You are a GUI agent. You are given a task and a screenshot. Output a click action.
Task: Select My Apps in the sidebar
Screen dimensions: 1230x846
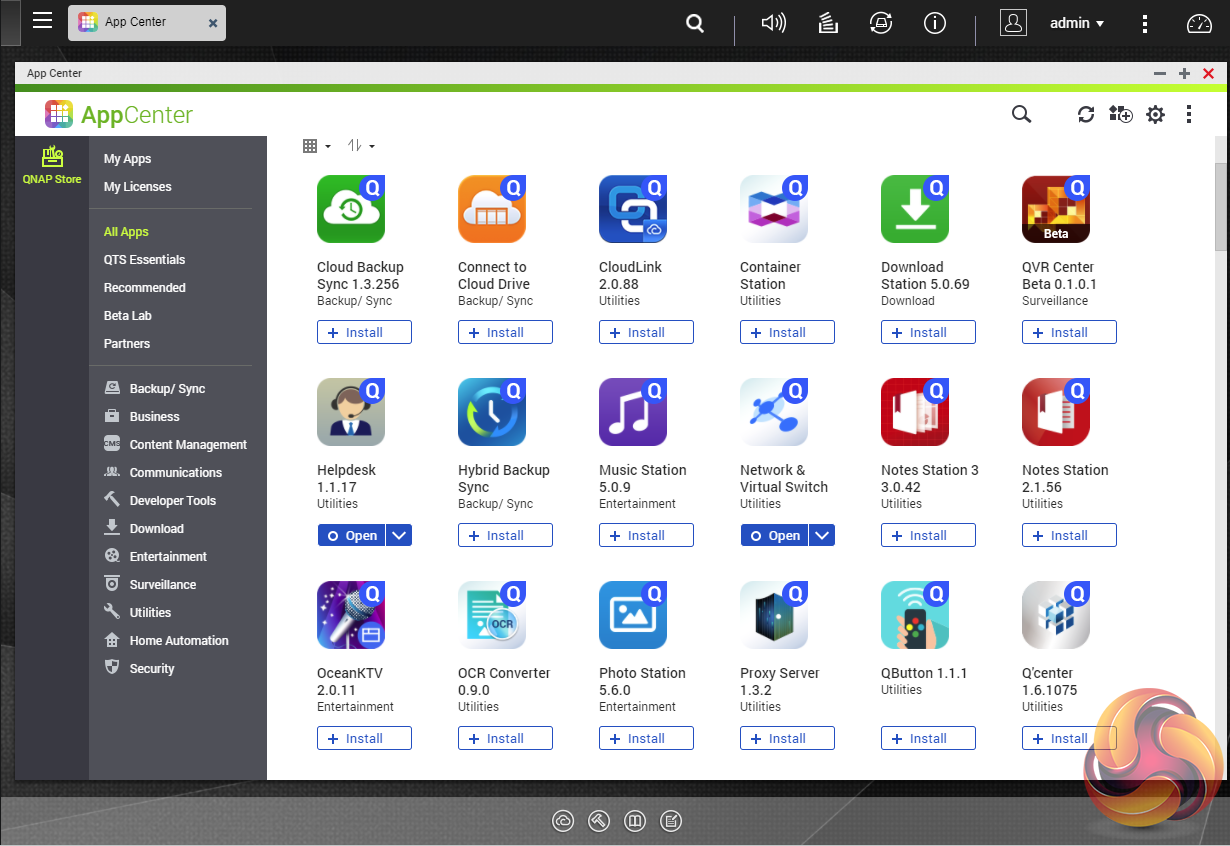pyautogui.click(x=127, y=159)
